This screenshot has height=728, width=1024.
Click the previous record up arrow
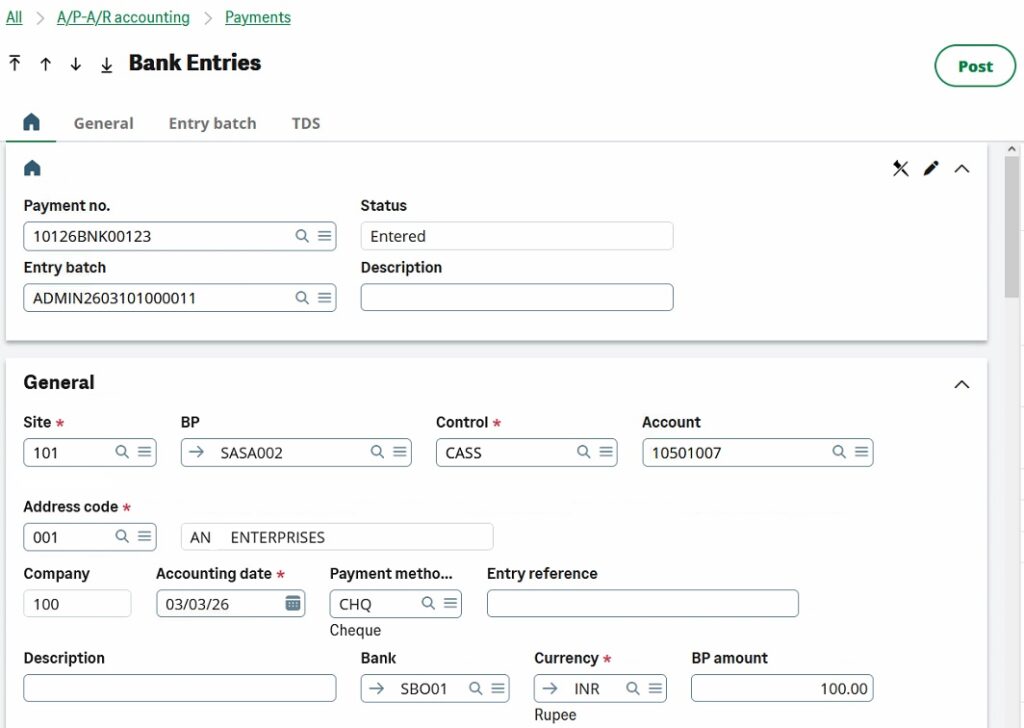coord(45,63)
